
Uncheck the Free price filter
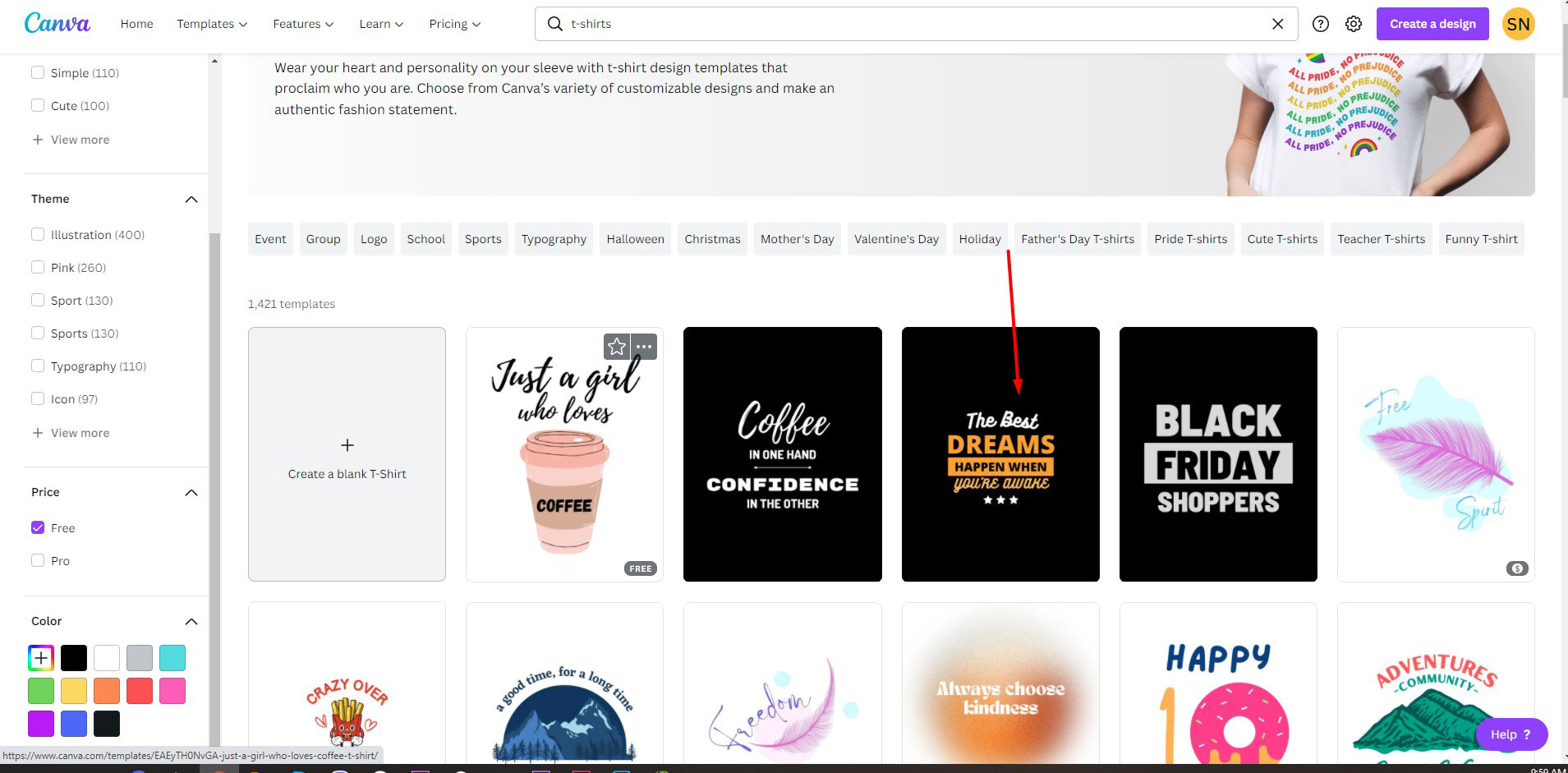(x=38, y=527)
